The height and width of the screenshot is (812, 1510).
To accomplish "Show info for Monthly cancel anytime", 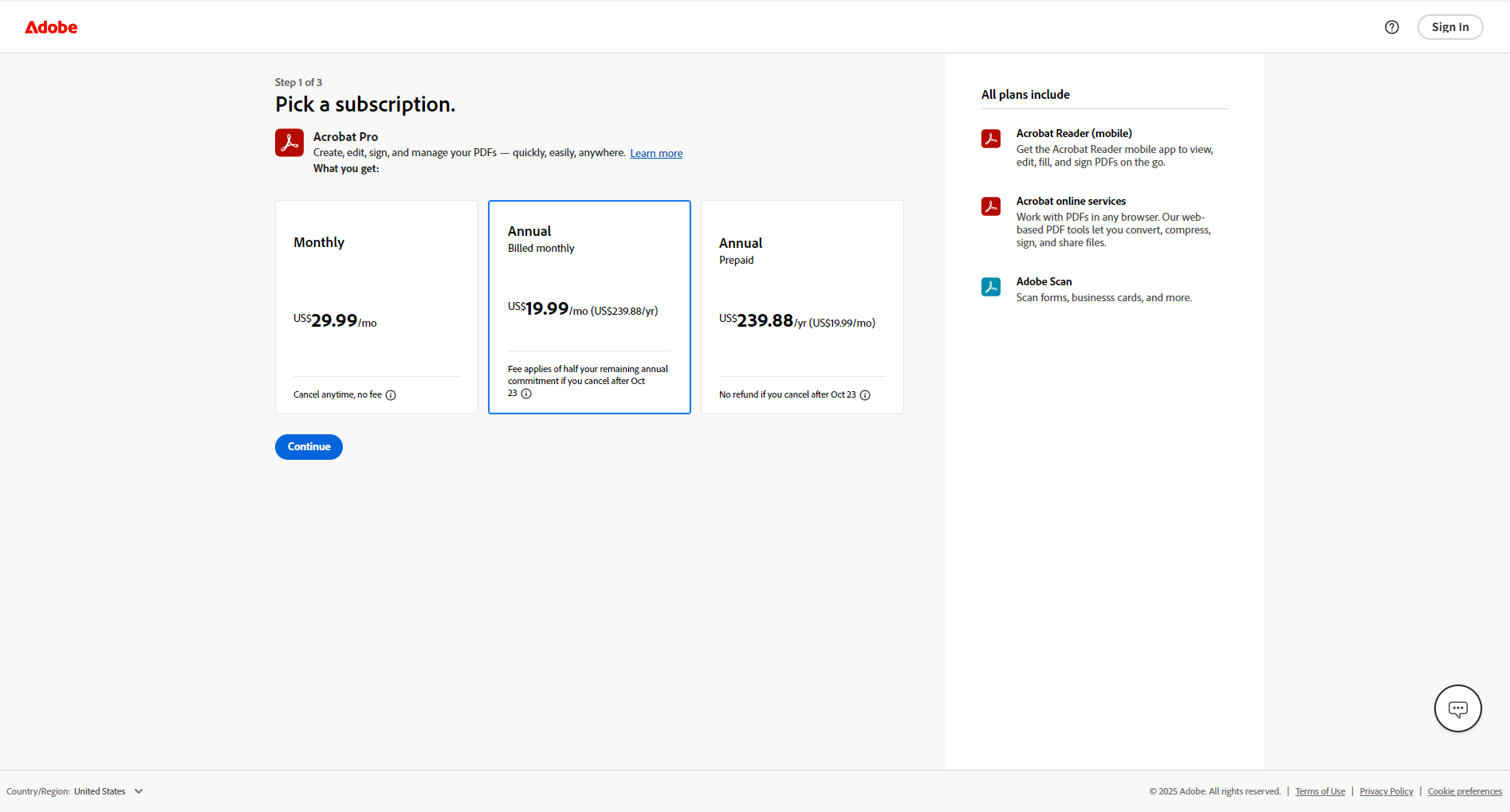I will tap(391, 395).
